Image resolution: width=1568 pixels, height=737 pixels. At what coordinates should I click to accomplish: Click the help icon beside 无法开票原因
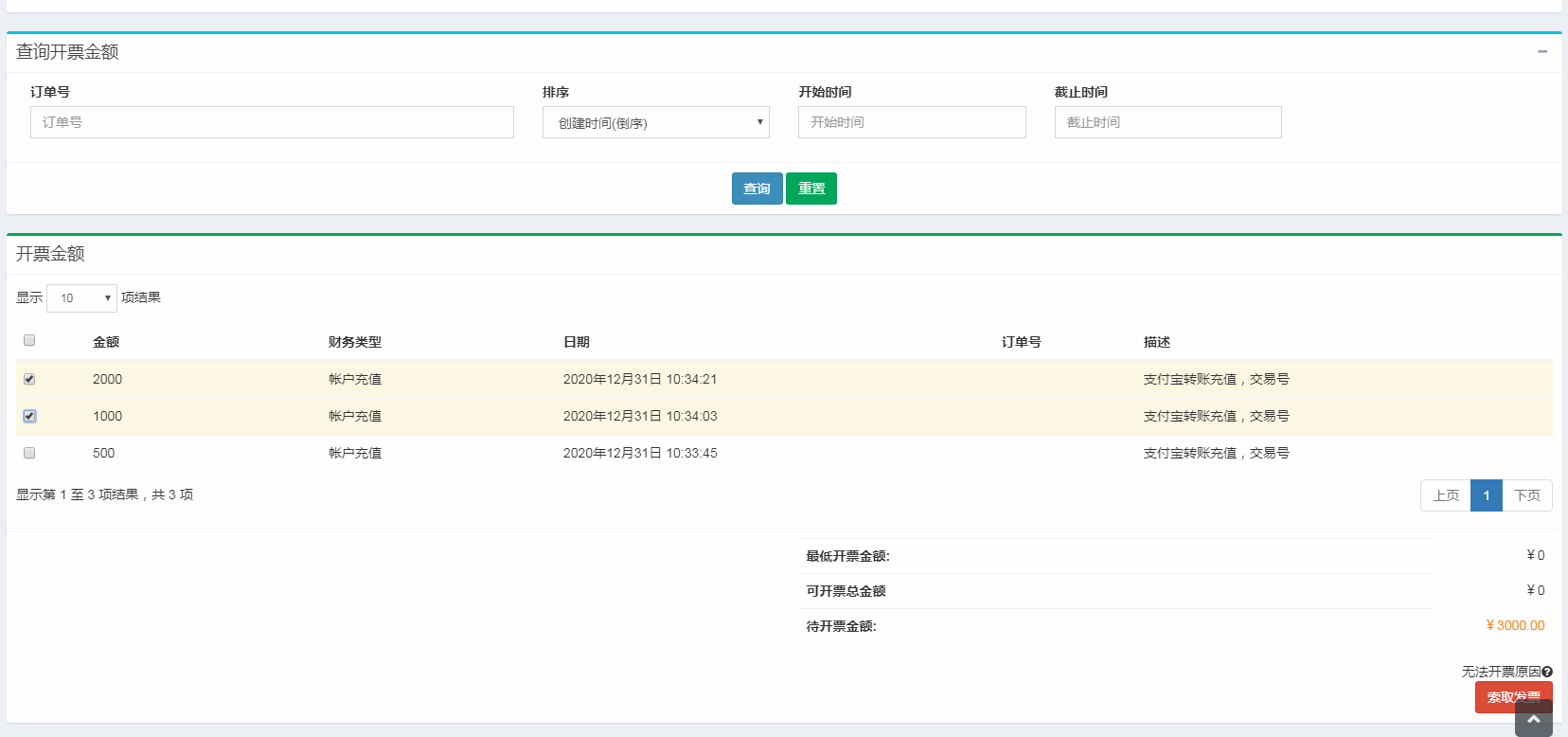coord(1547,672)
